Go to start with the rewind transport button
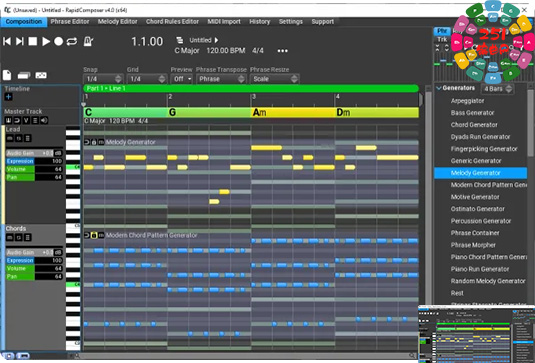 [x=6, y=42]
